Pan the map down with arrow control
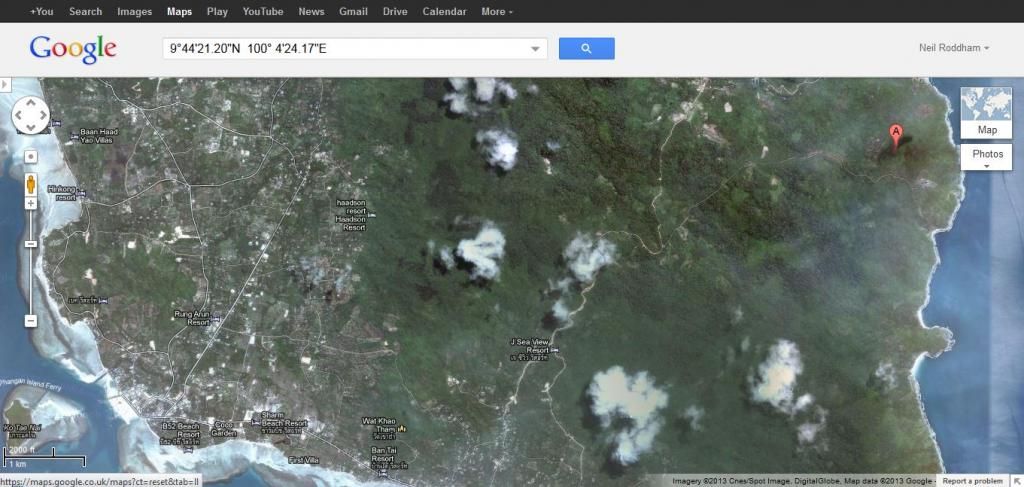Viewport: 1024px width, 487px height. tap(31, 127)
